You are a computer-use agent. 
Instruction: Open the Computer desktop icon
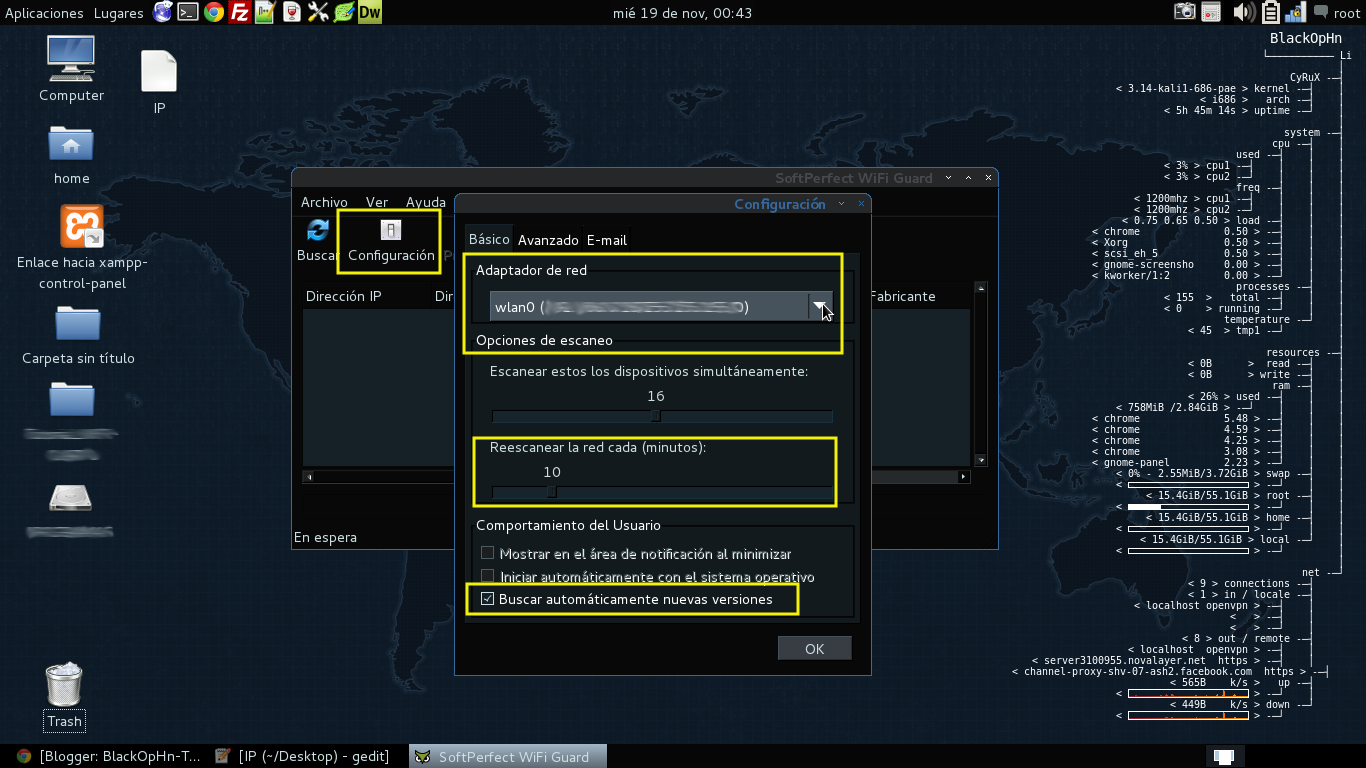71,69
